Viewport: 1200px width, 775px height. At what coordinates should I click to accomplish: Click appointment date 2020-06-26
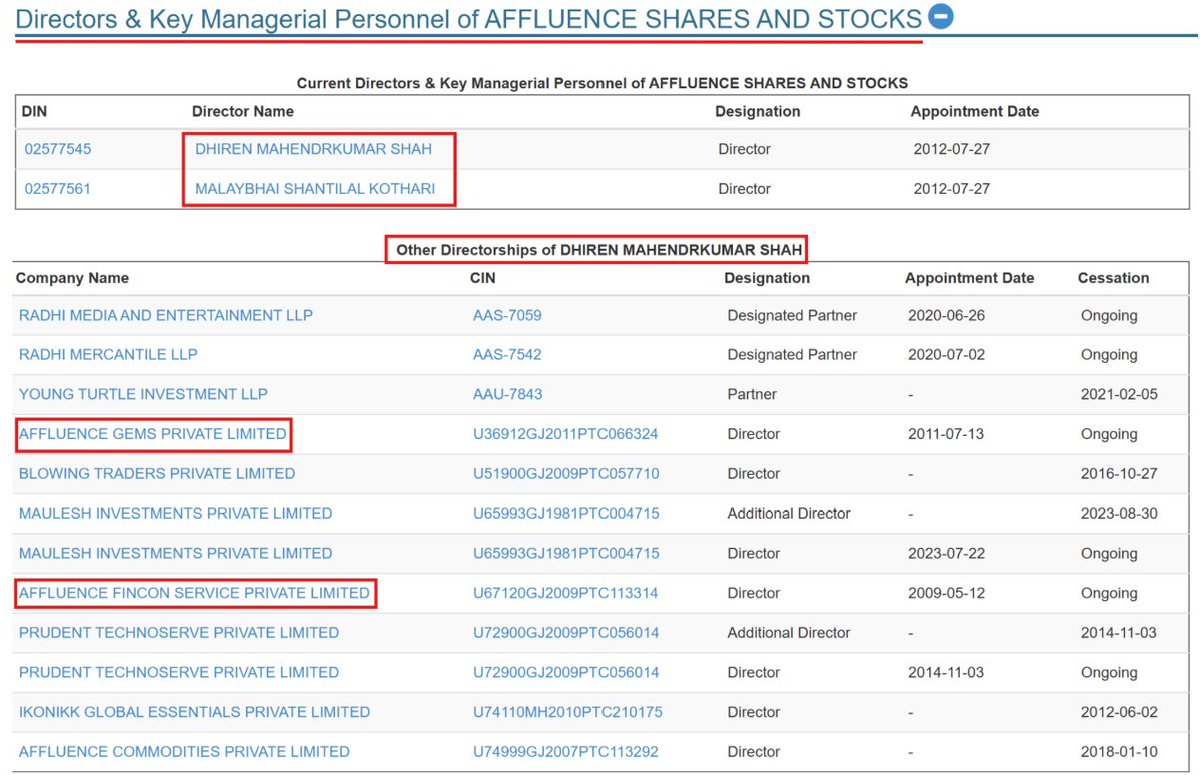point(946,315)
